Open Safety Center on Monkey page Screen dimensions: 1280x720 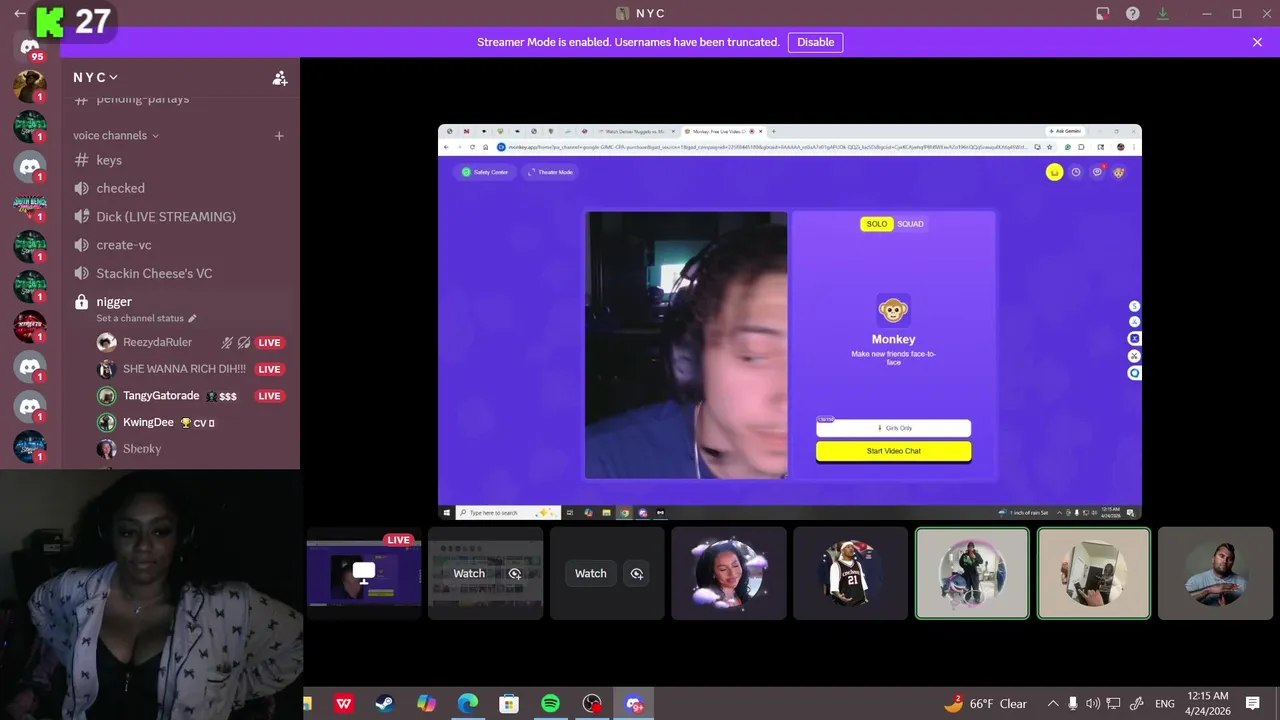(x=484, y=172)
